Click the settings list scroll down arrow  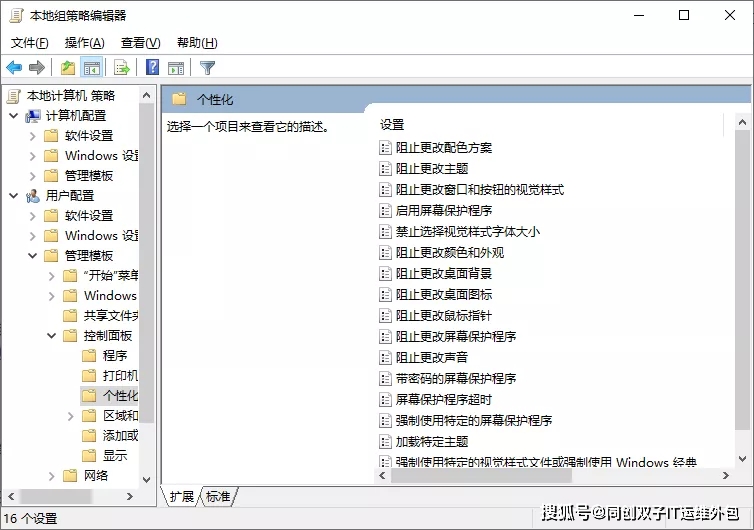pyautogui.click(x=742, y=459)
